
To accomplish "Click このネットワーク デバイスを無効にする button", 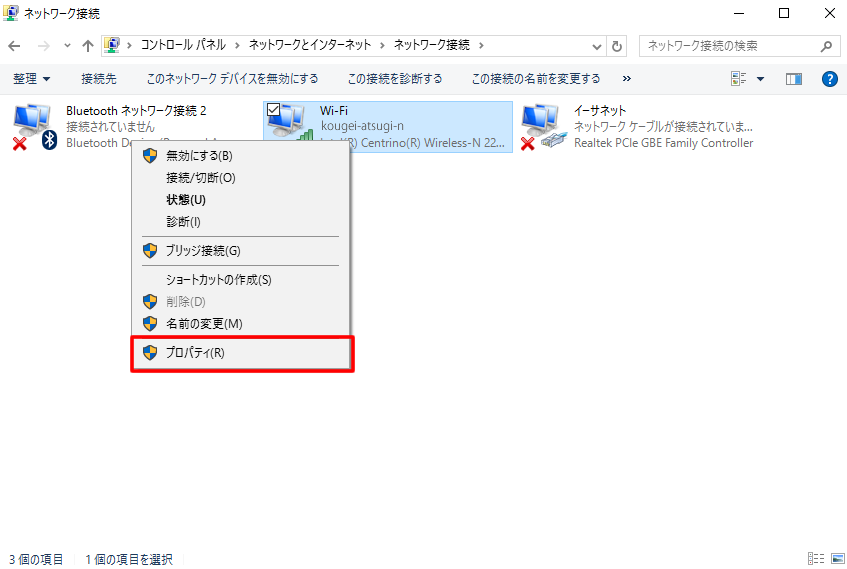I will [x=233, y=79].
